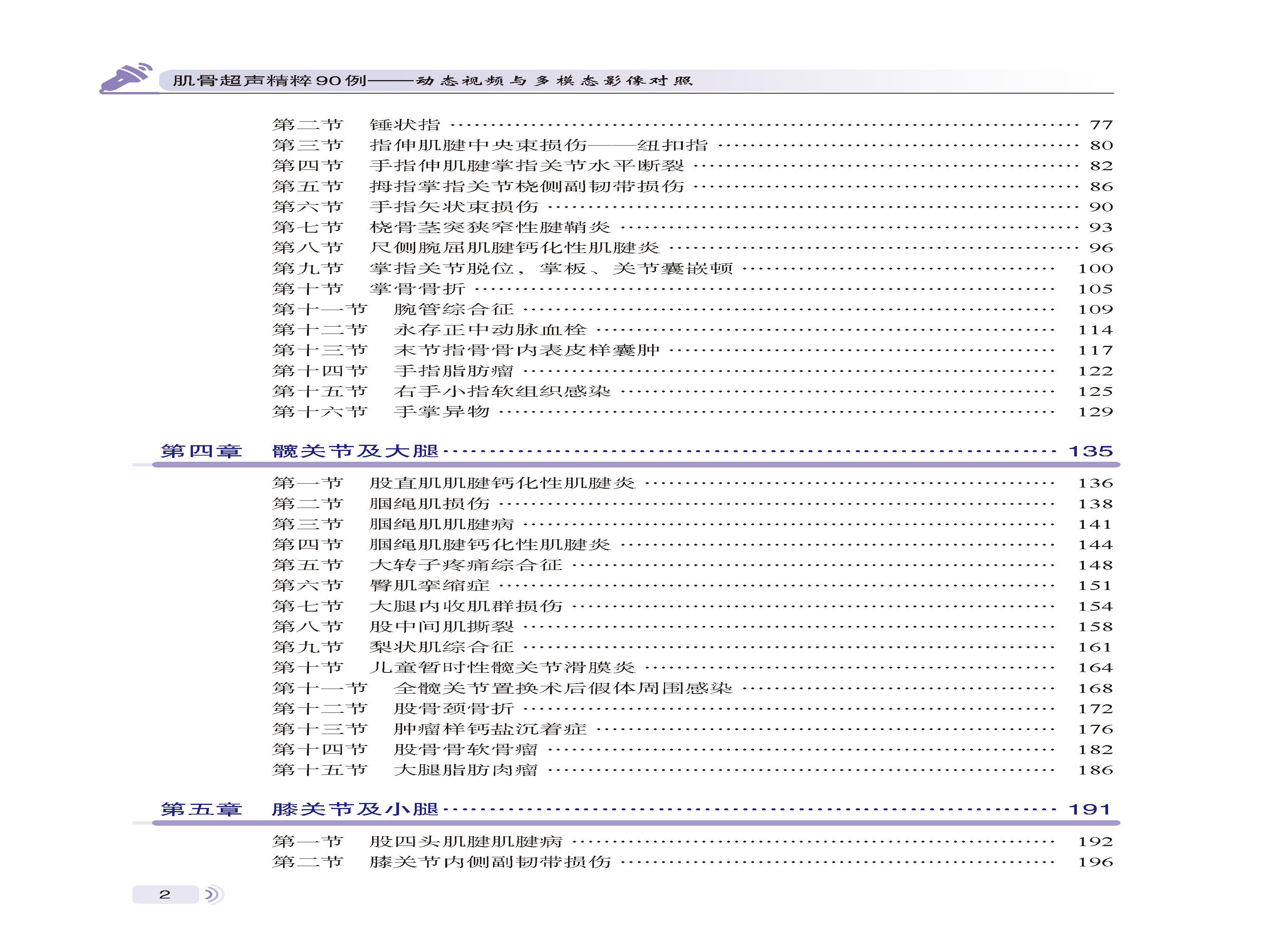1266x952 pixels.
Task: Open 股直肌肌腱钙化性肌腱炎 section
Action: click(x=502, y=483)
